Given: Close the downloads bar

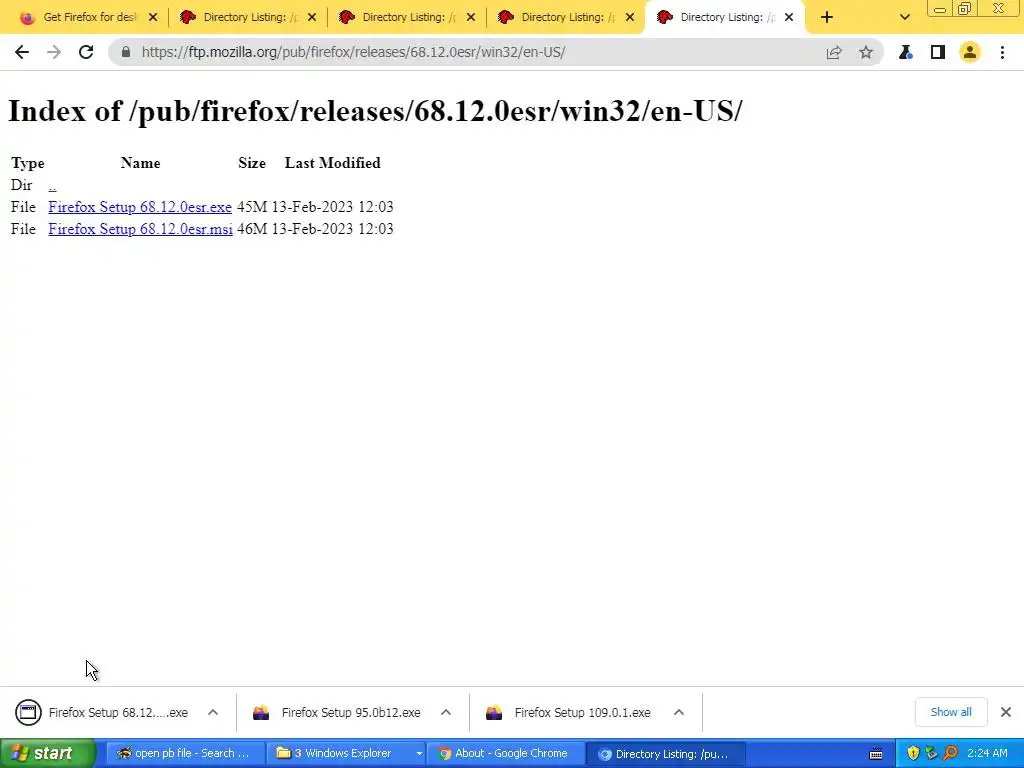Looking at the screenshot, I should click(x=1006, y=712).
